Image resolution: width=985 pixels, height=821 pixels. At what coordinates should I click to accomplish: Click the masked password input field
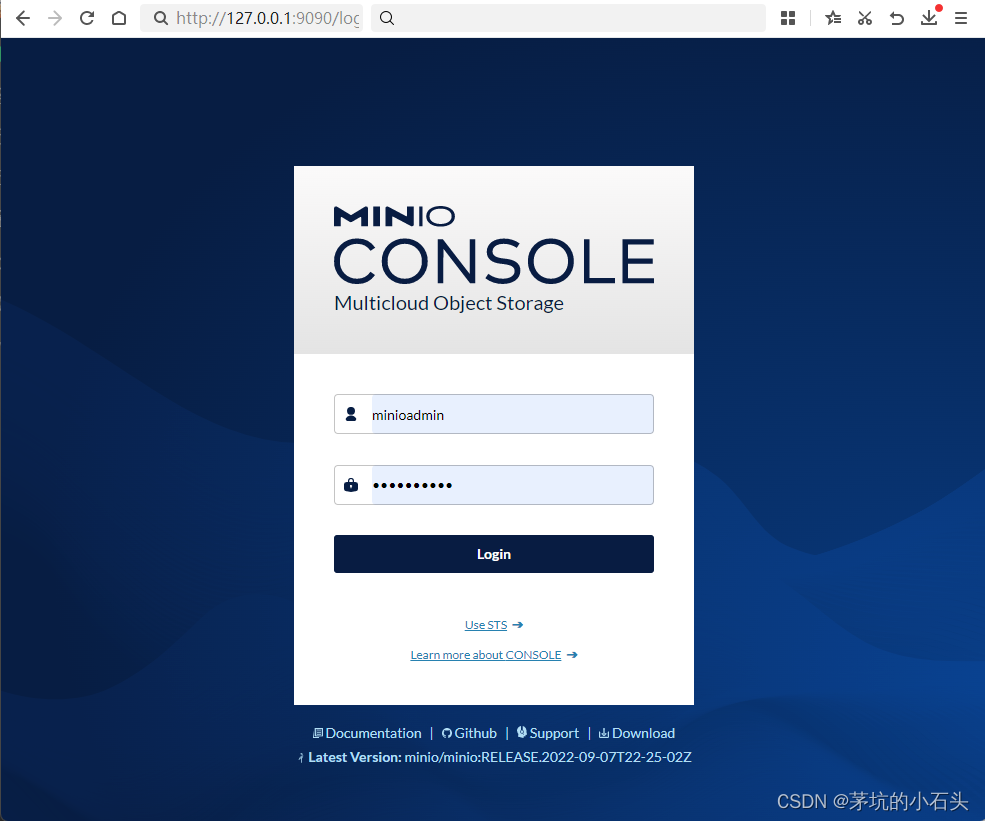pyautogui.click(x=500, y=484)
